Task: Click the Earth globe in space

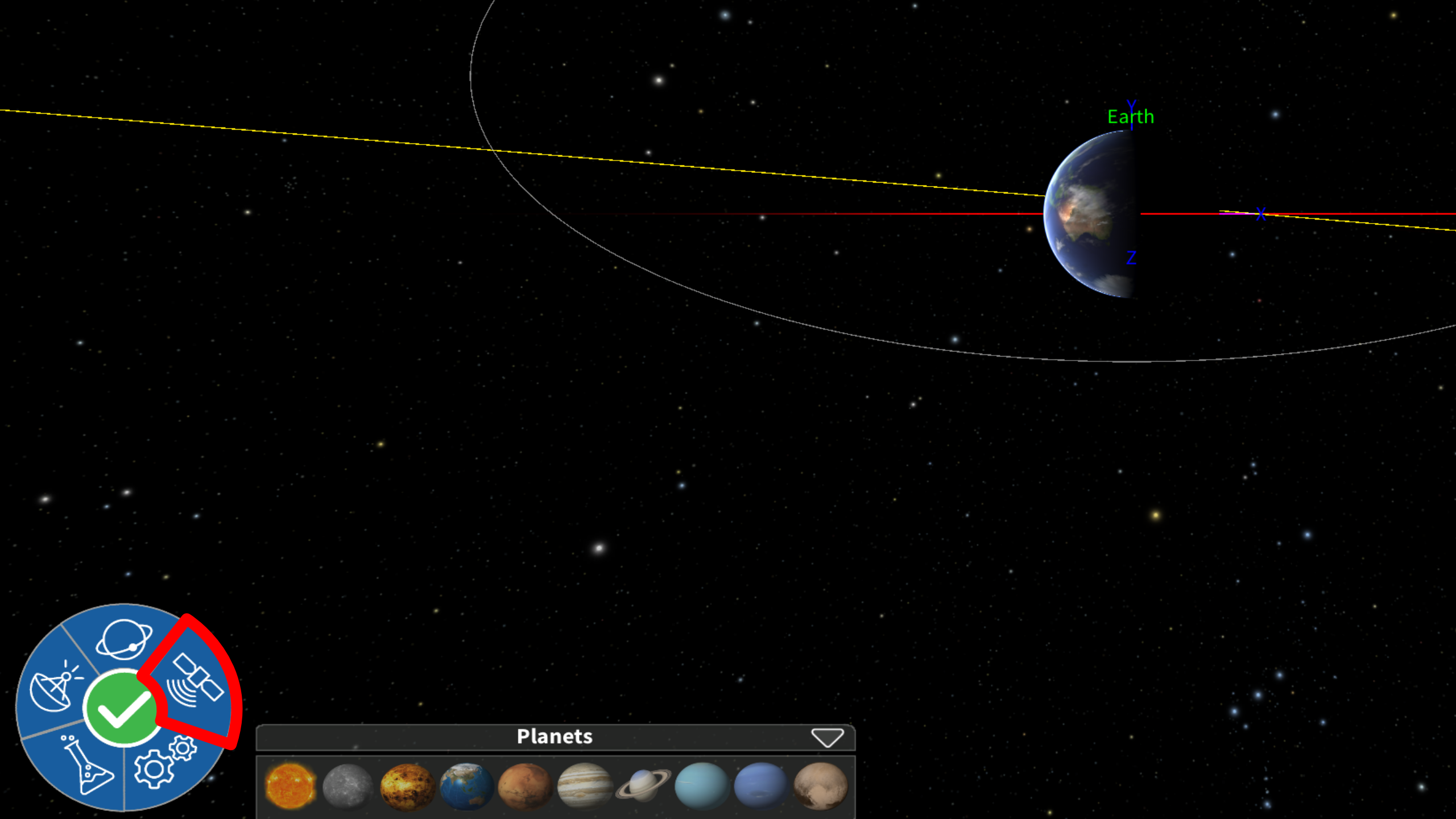Action: [1089, 214]
